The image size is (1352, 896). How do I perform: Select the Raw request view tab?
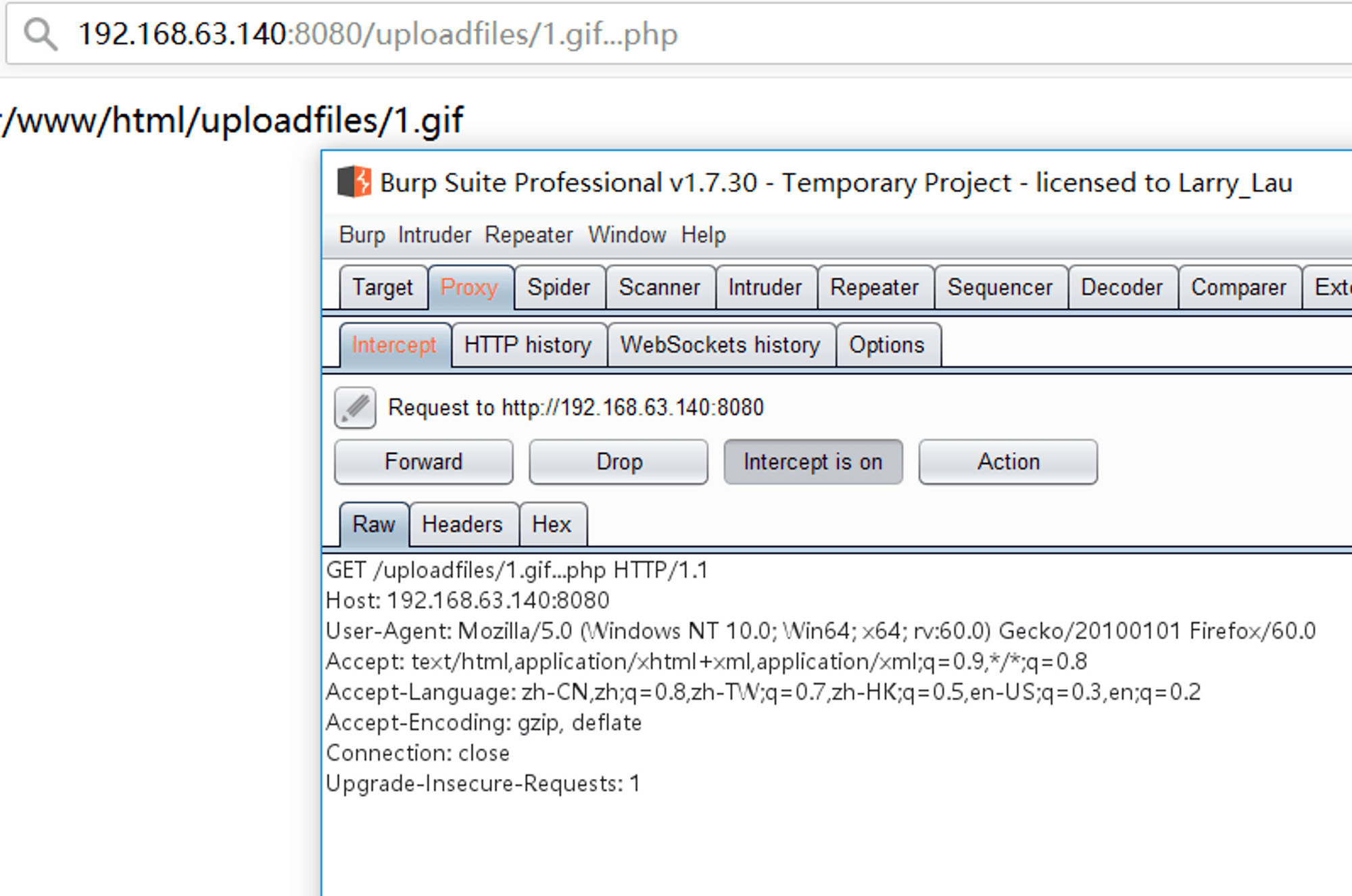pos(374,524)
